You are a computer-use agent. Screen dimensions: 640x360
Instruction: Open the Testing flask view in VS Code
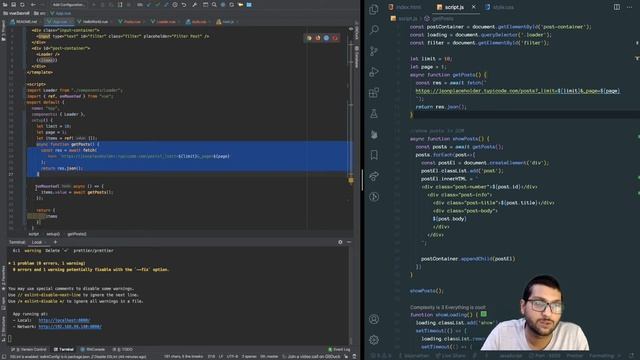[373, 113]
